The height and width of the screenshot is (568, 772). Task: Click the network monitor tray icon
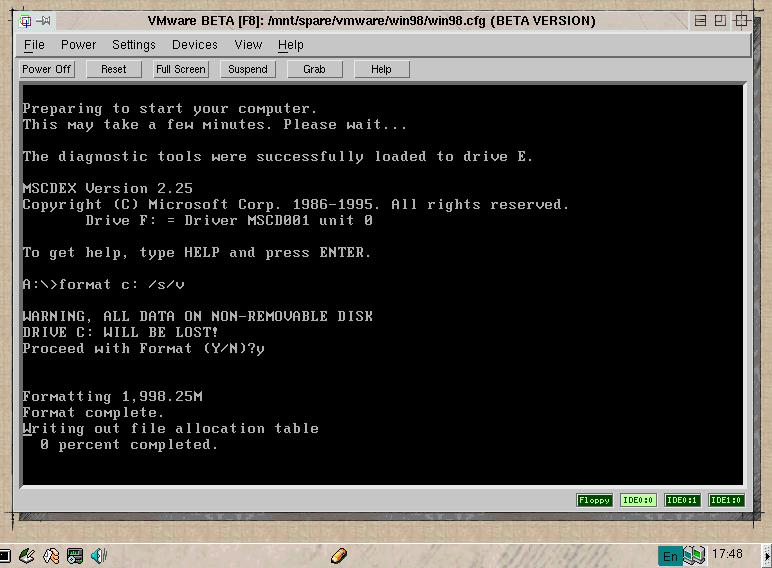[x=694, y=555]
